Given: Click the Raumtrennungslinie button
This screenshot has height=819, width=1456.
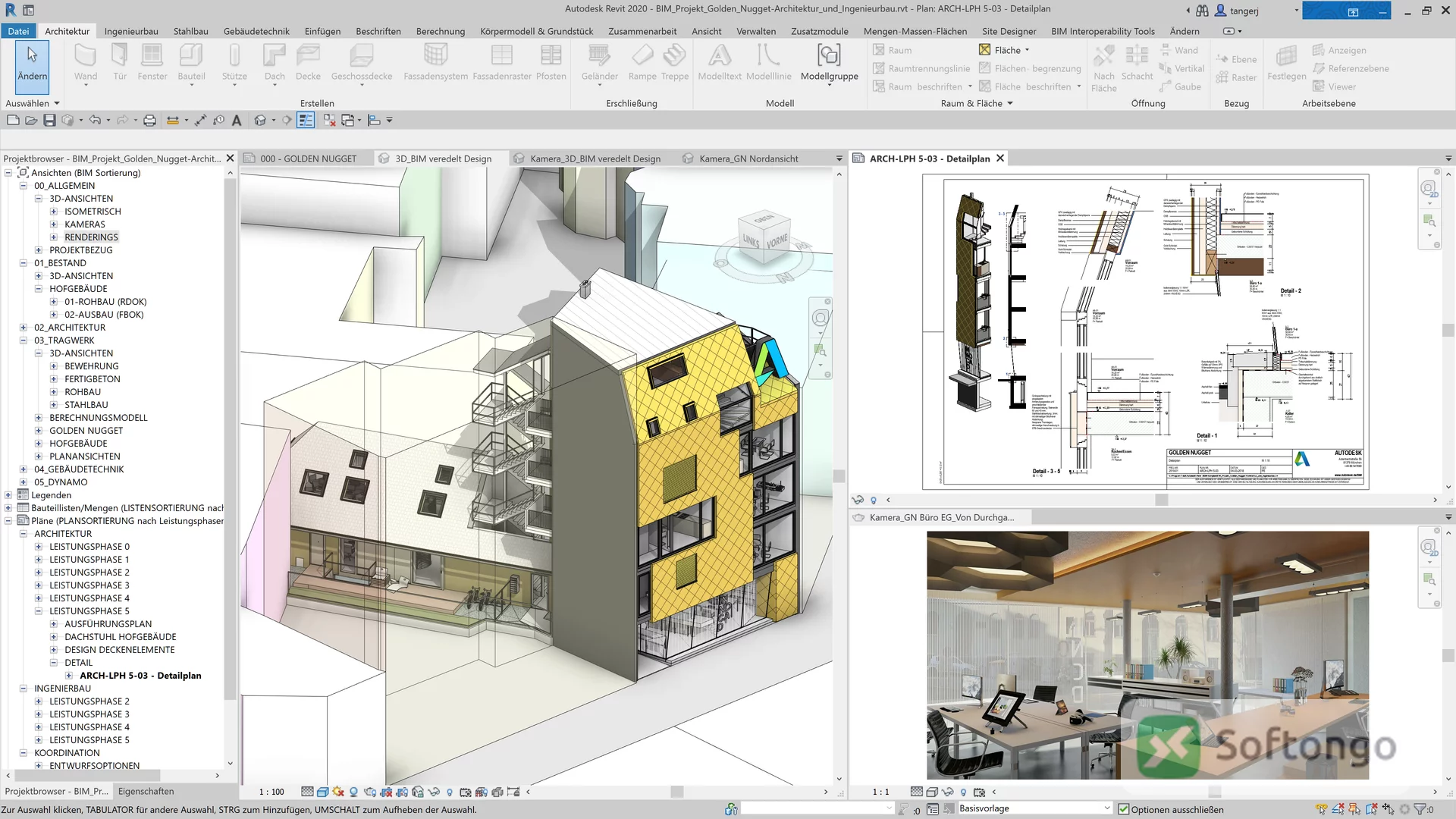Looking at the screenshot, I should pyautogui.click(x=921, y=68).
